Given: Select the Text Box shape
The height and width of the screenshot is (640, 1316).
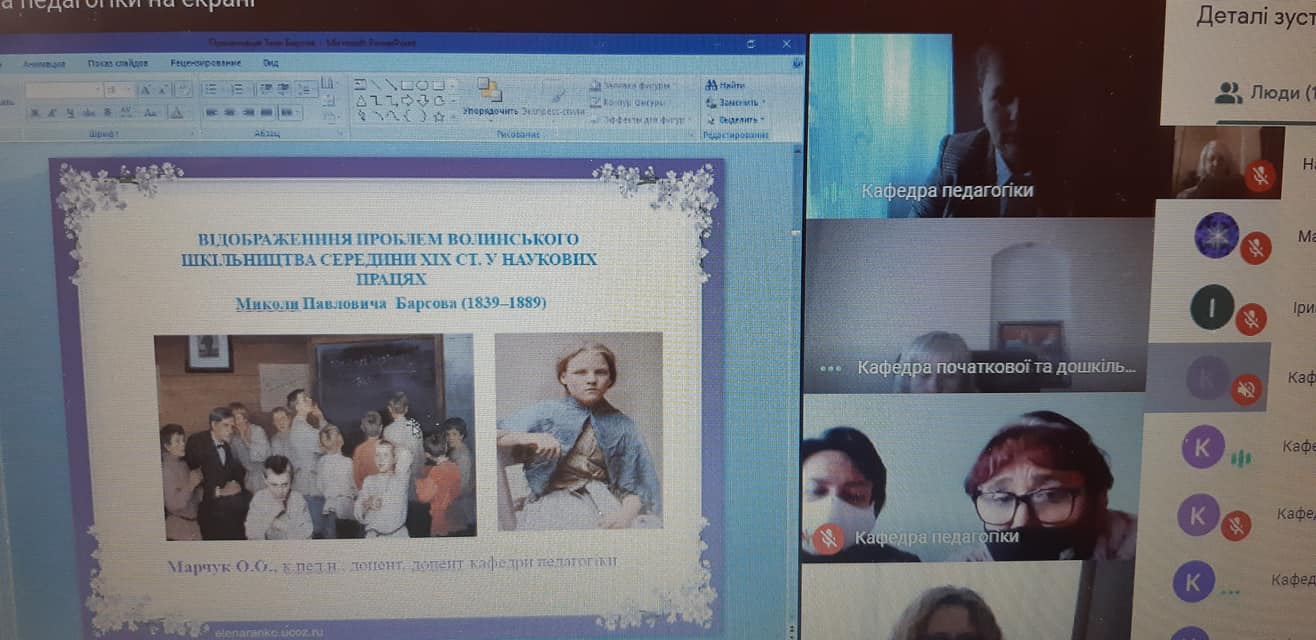Looking at the screenshot, I should (360, 84).
